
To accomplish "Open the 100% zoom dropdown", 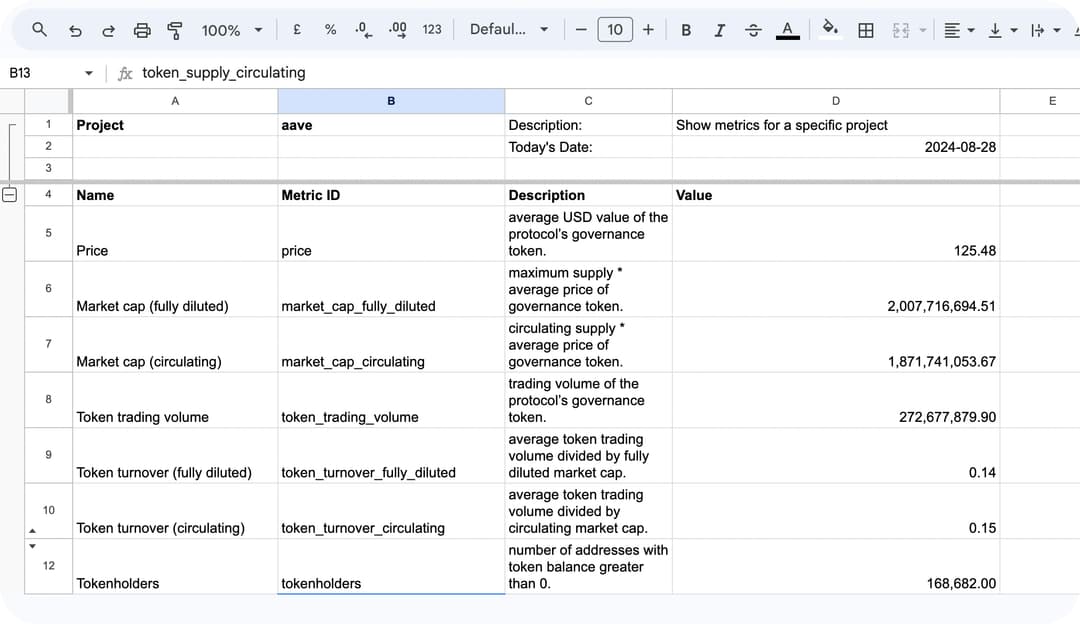I will tap(232, 30).
